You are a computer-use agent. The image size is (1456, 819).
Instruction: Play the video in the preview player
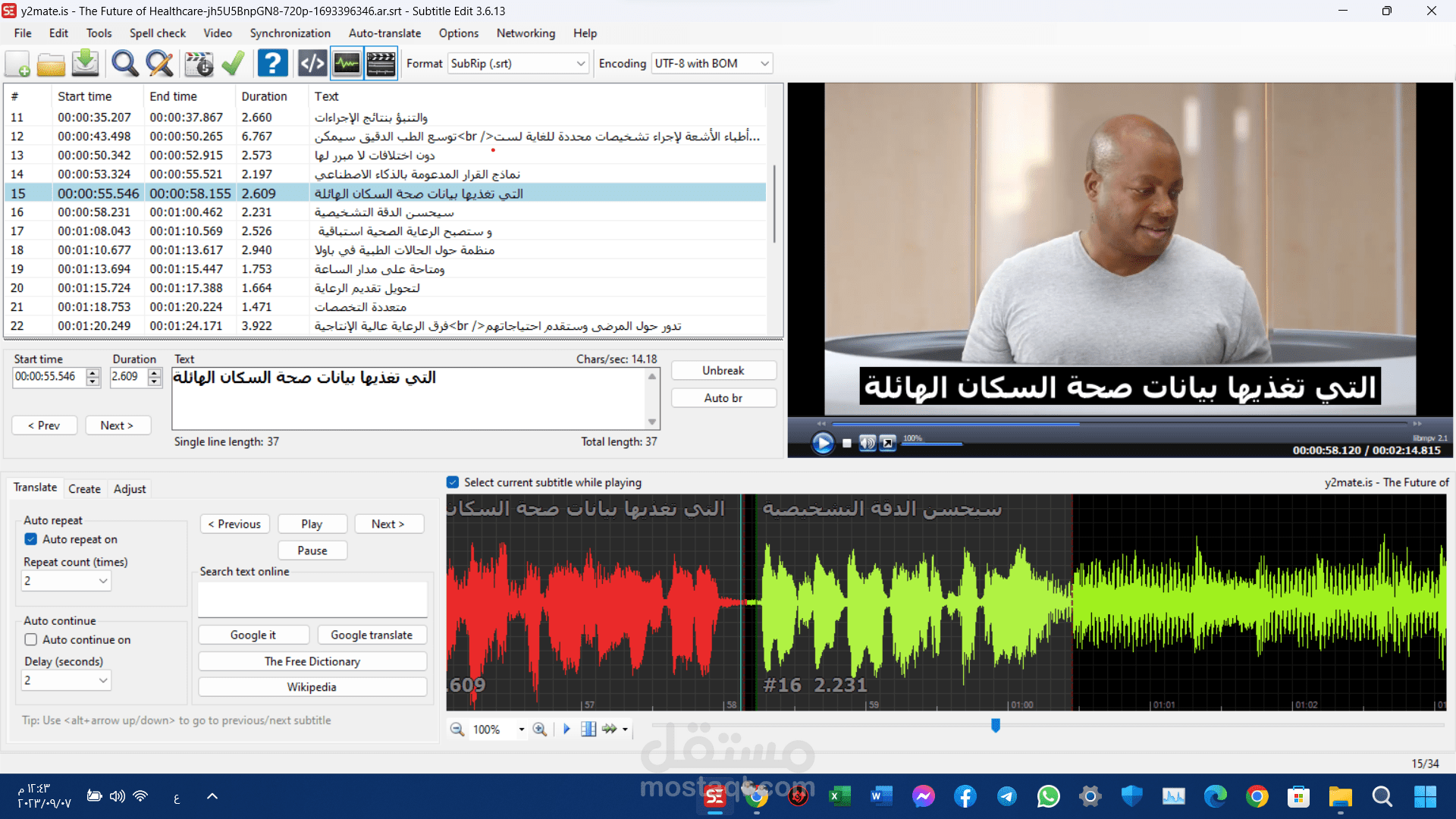pyautogui.click(x=823, y=443)
